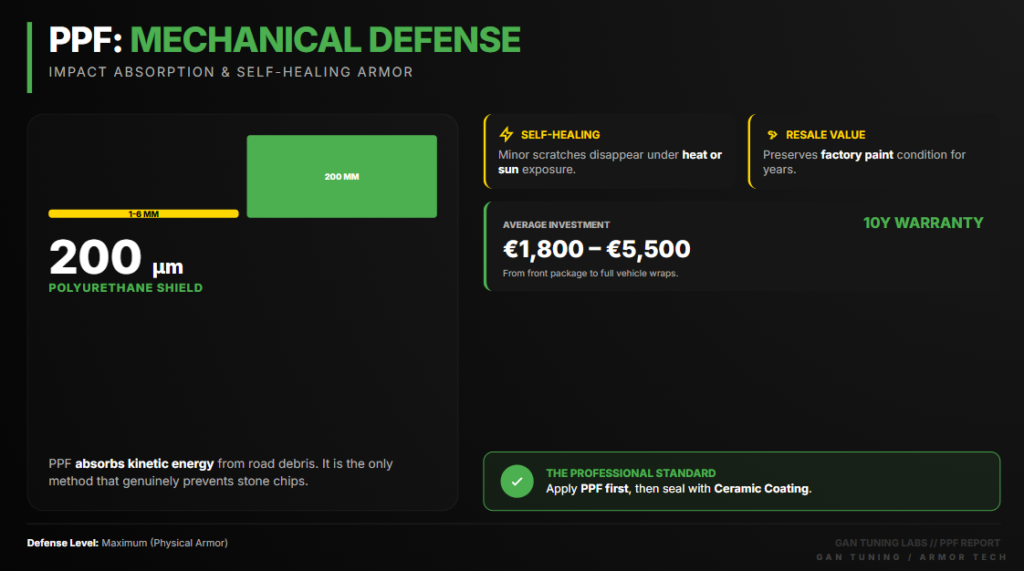
Task: Click the Self-Healing lightning bolt icon
Action: 506,134
